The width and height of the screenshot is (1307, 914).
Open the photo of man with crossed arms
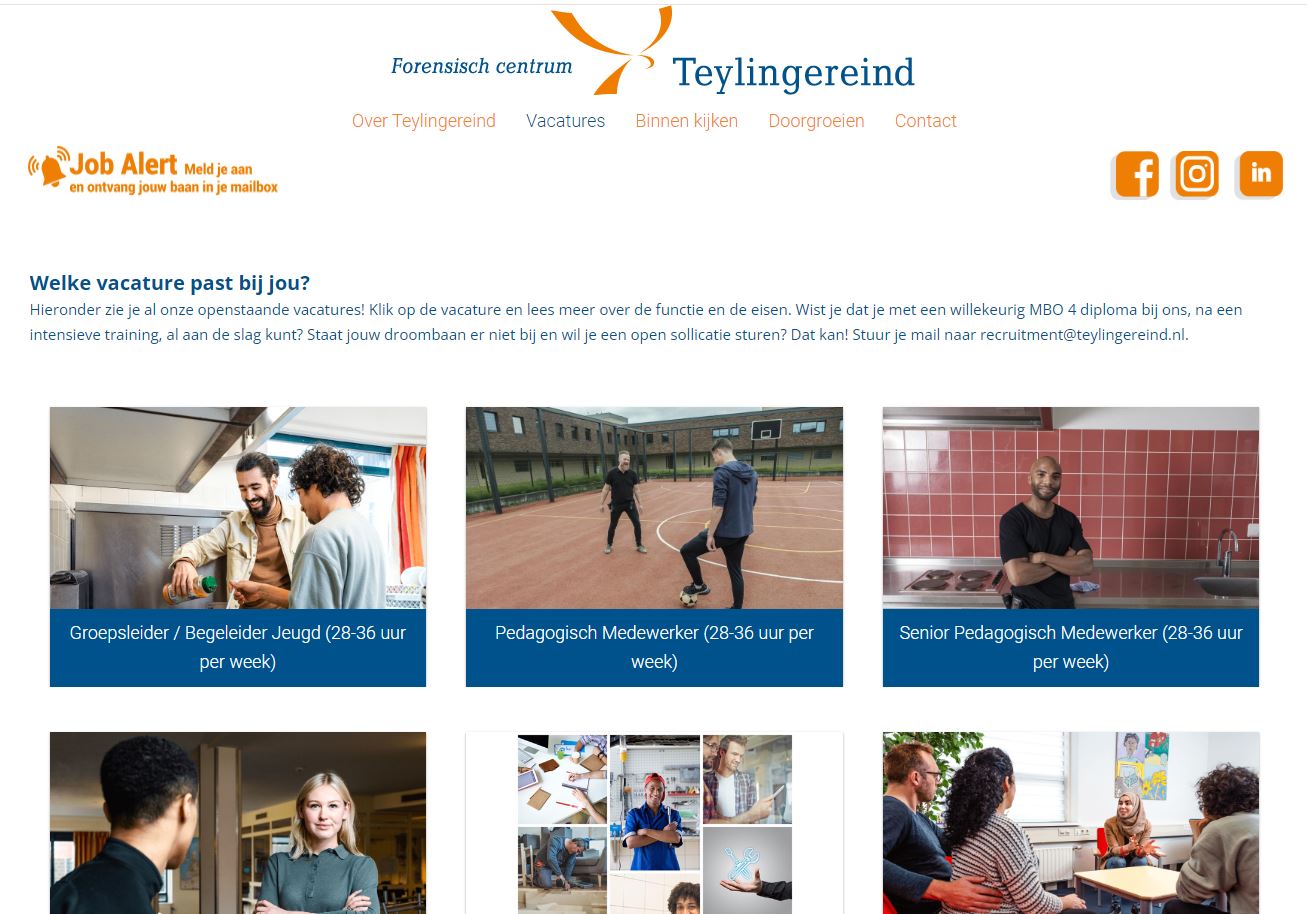point(1071,508)
